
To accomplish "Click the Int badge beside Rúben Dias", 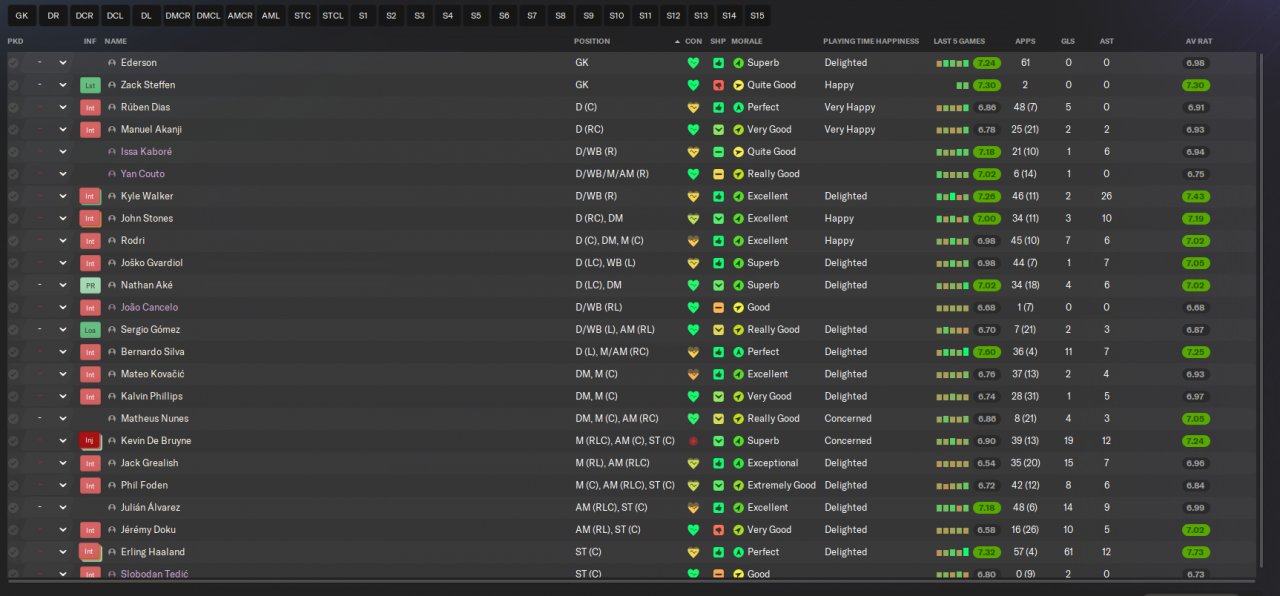I will pos(90,107).
